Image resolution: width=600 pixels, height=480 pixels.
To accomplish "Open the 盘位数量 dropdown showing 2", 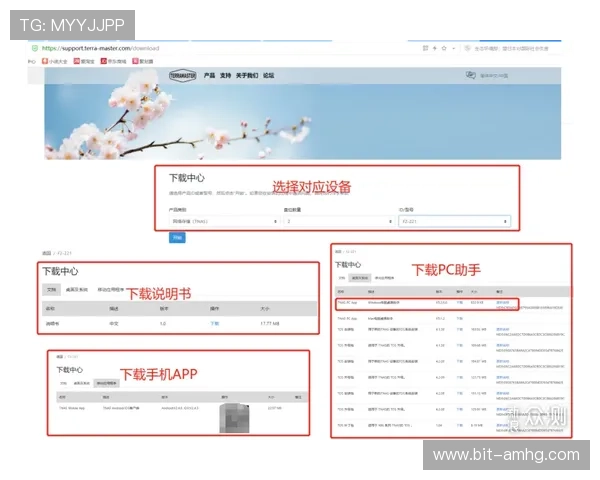I will (339, 221).
